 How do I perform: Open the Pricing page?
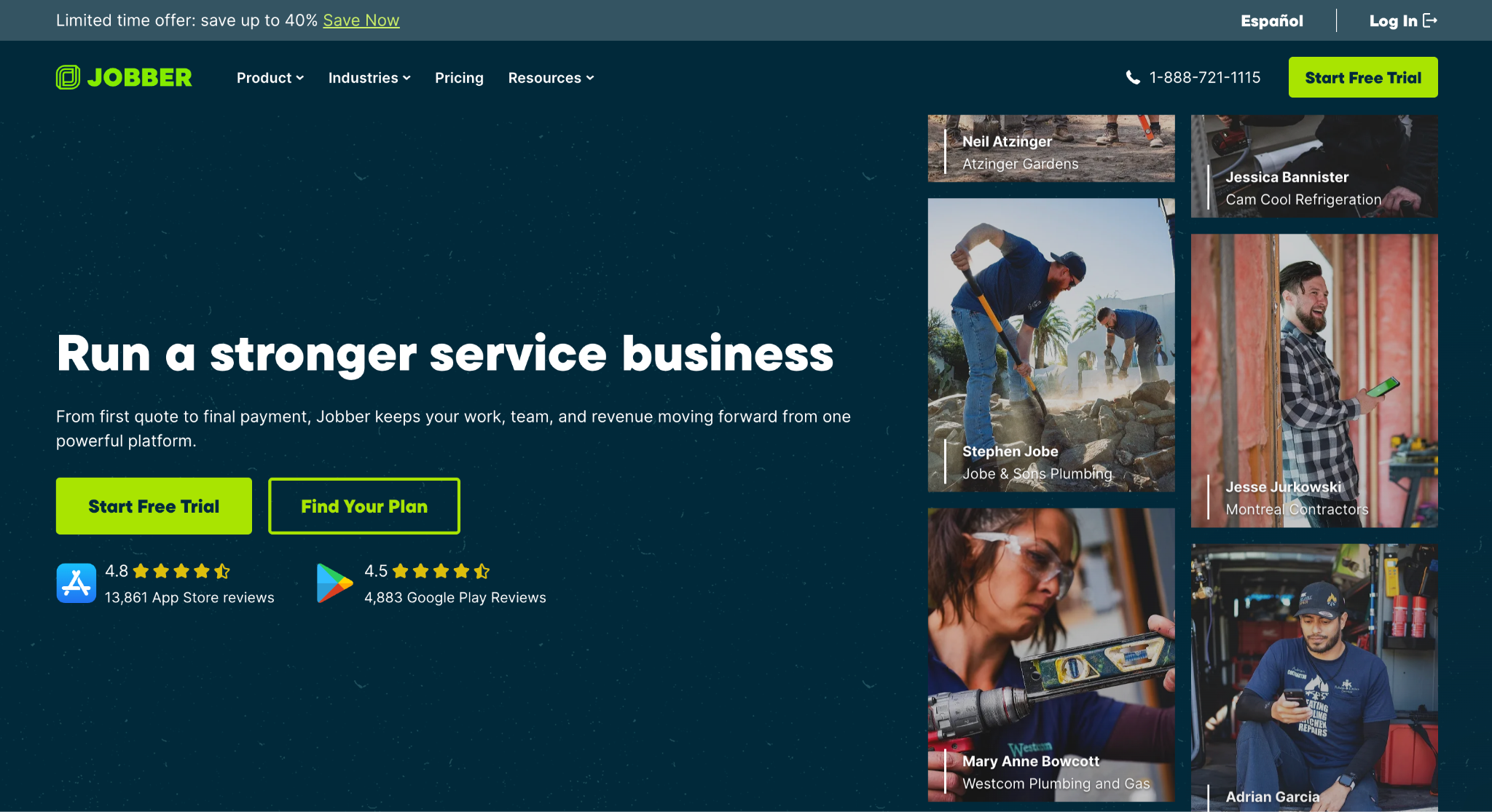click(459, 78)
